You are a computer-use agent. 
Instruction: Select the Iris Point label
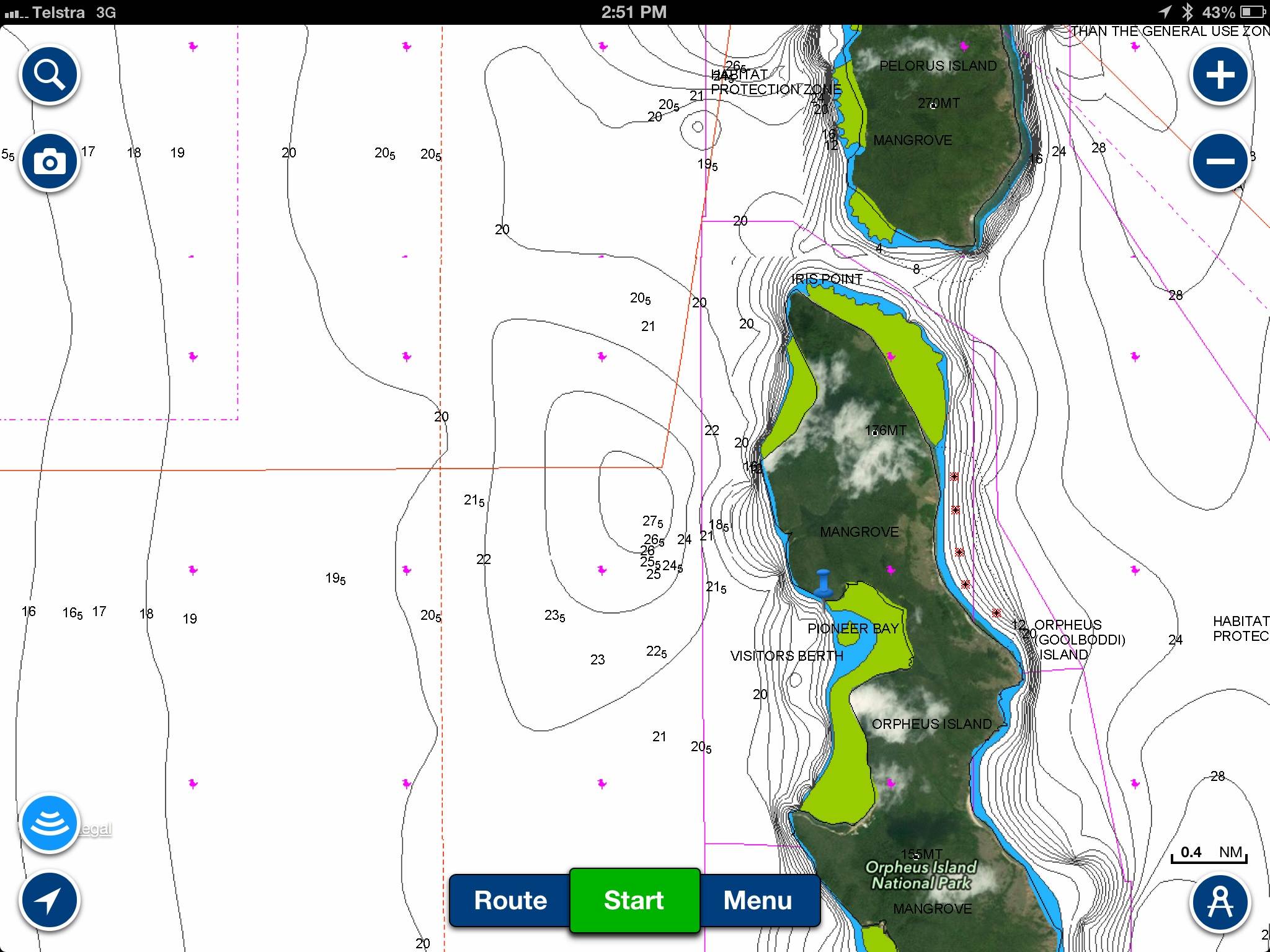click(x=827, y=280)
